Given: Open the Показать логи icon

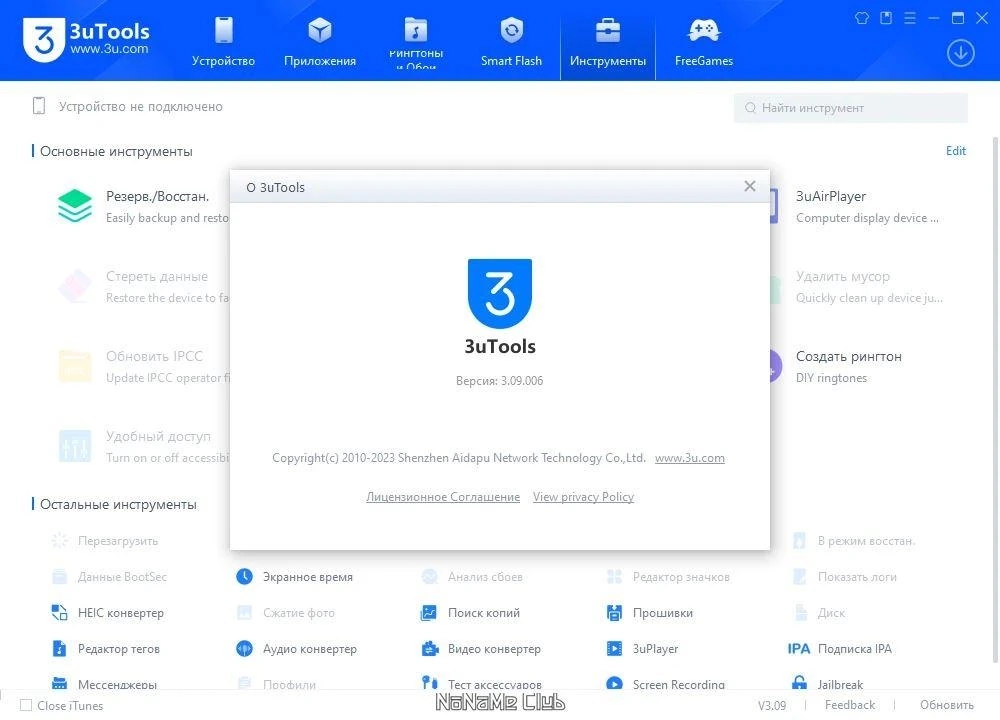Looking at the screenshot, I should coord(799,577).
